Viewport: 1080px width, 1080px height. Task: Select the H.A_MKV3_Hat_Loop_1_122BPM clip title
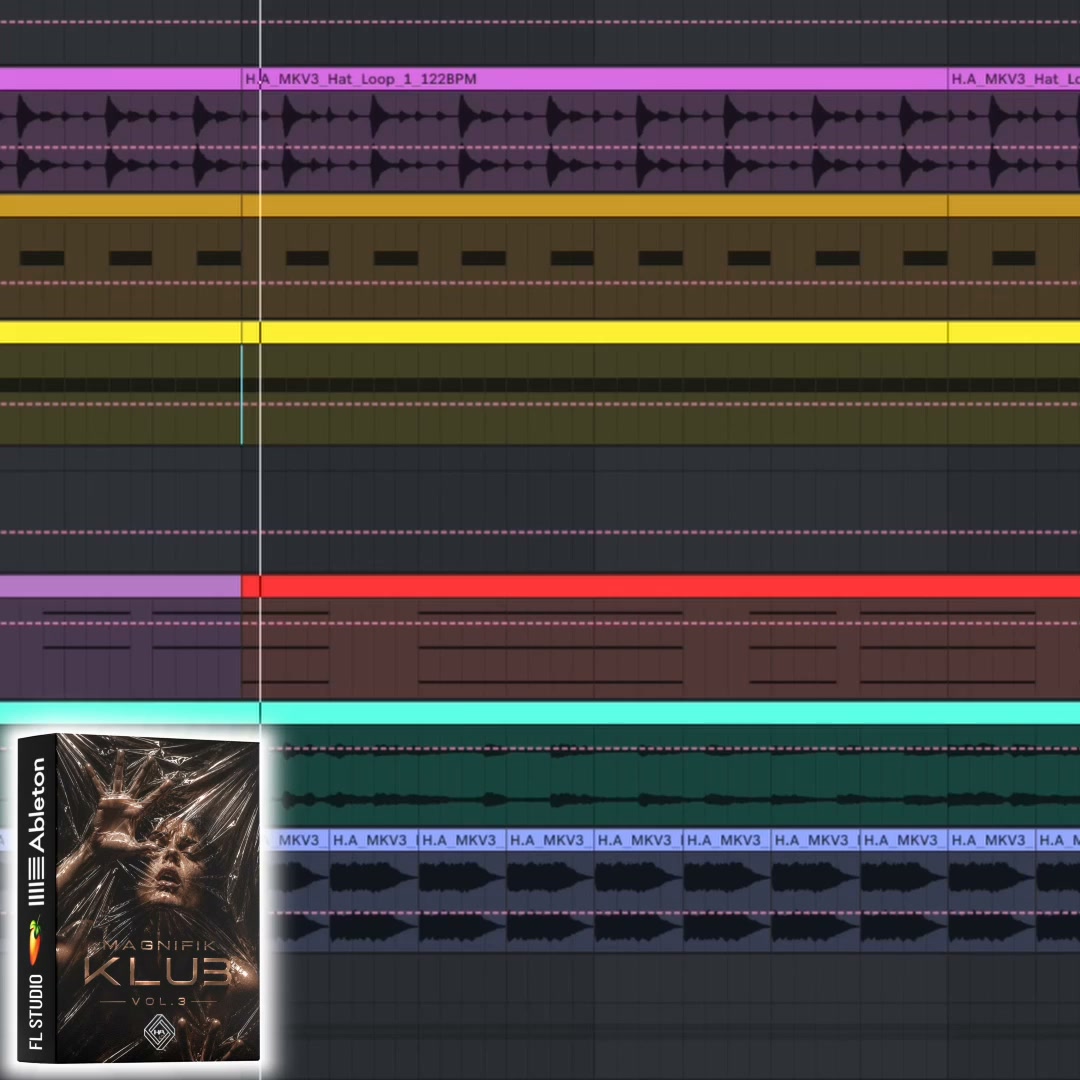(361, 79)
